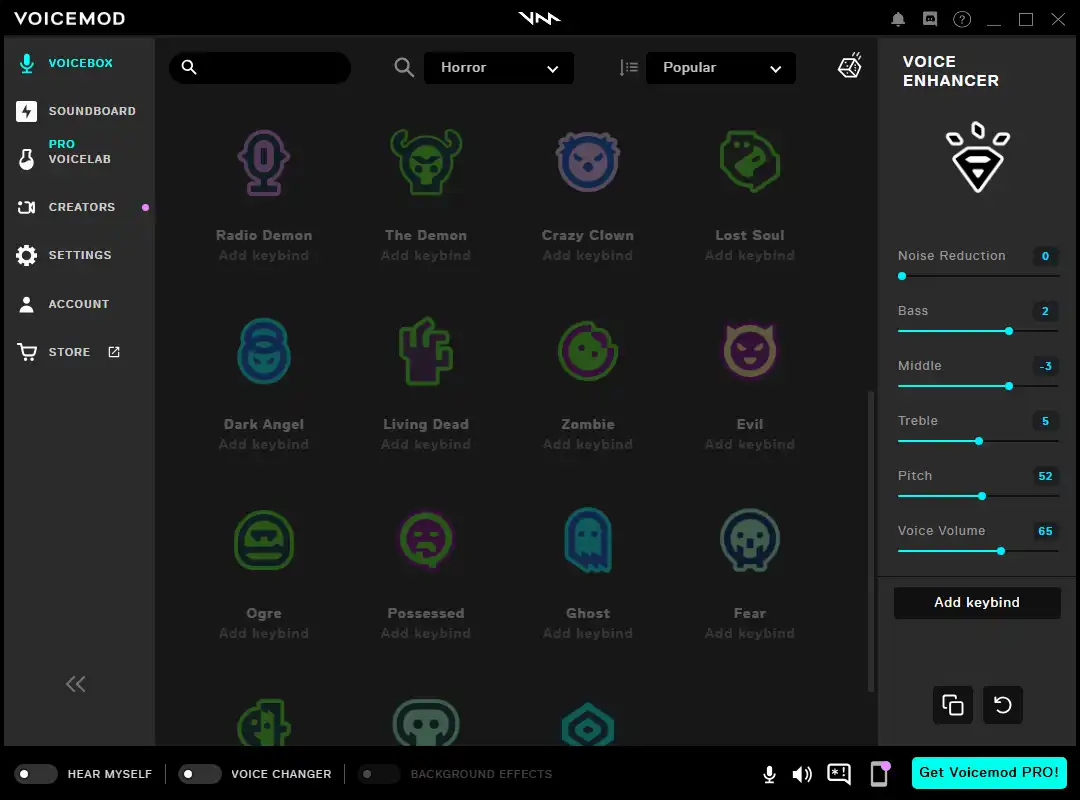1080x800 pixels.
Task: Pick the Evil voice icon
Action: (749, 351)
